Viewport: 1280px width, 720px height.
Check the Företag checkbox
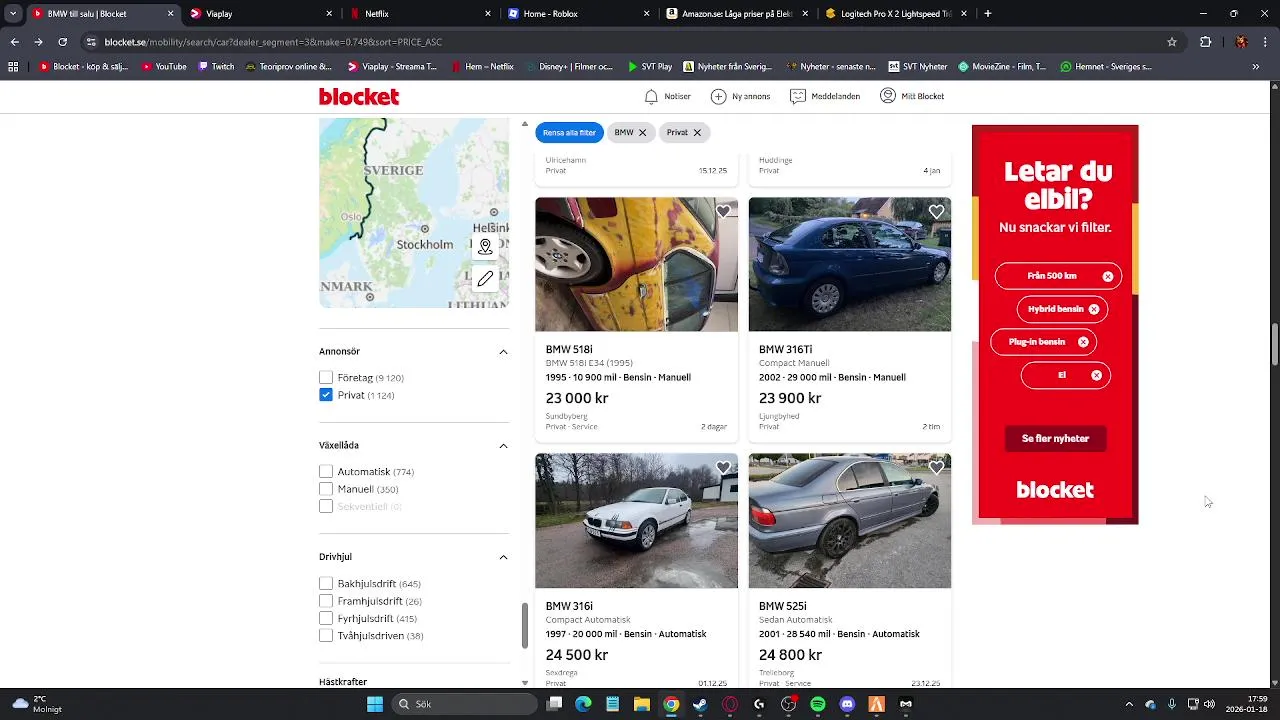(326, 378)
